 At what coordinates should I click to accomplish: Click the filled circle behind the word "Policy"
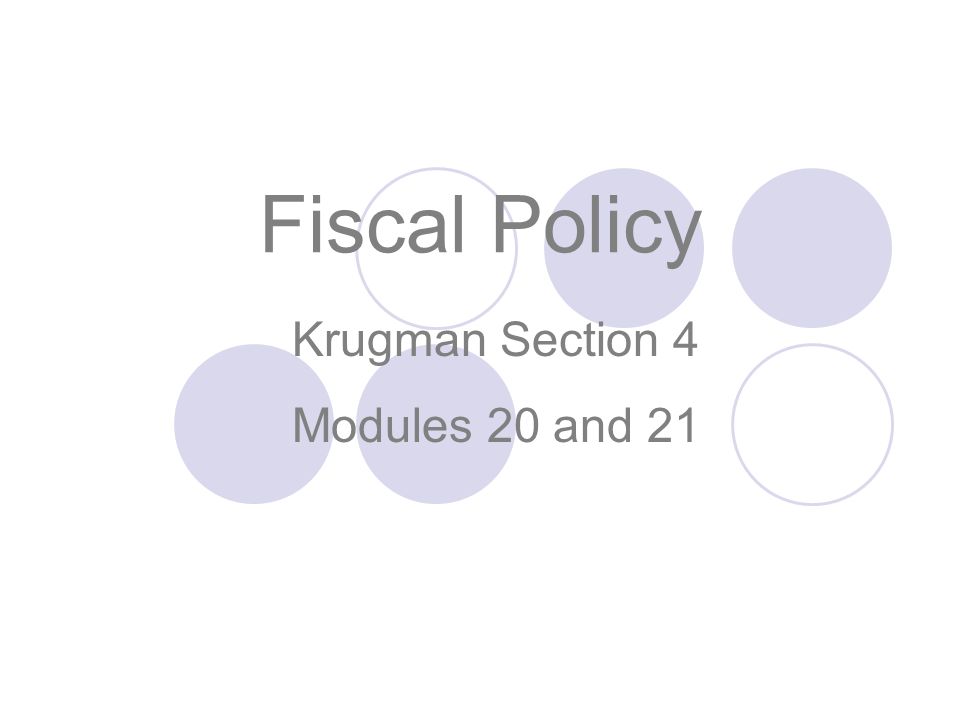click(x=624, y=248)
